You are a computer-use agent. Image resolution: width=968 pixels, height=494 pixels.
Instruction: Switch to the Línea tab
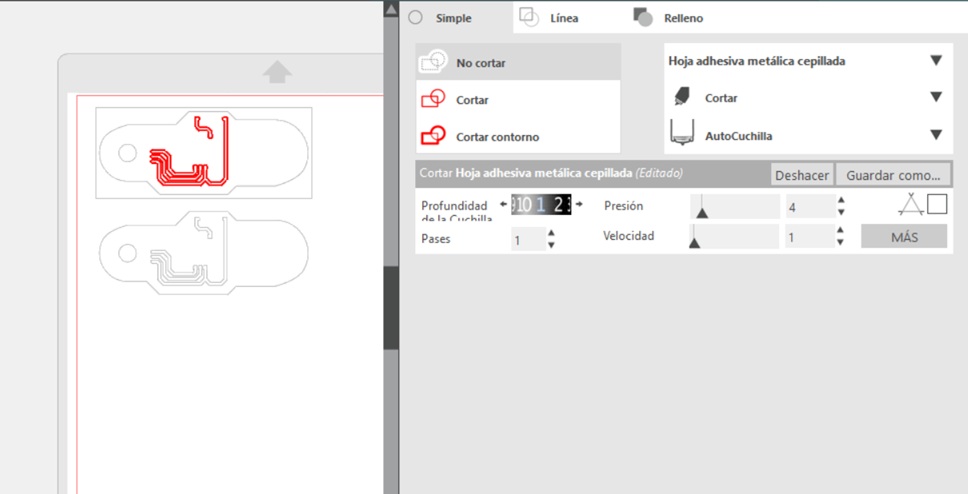(x=564, y=18)
